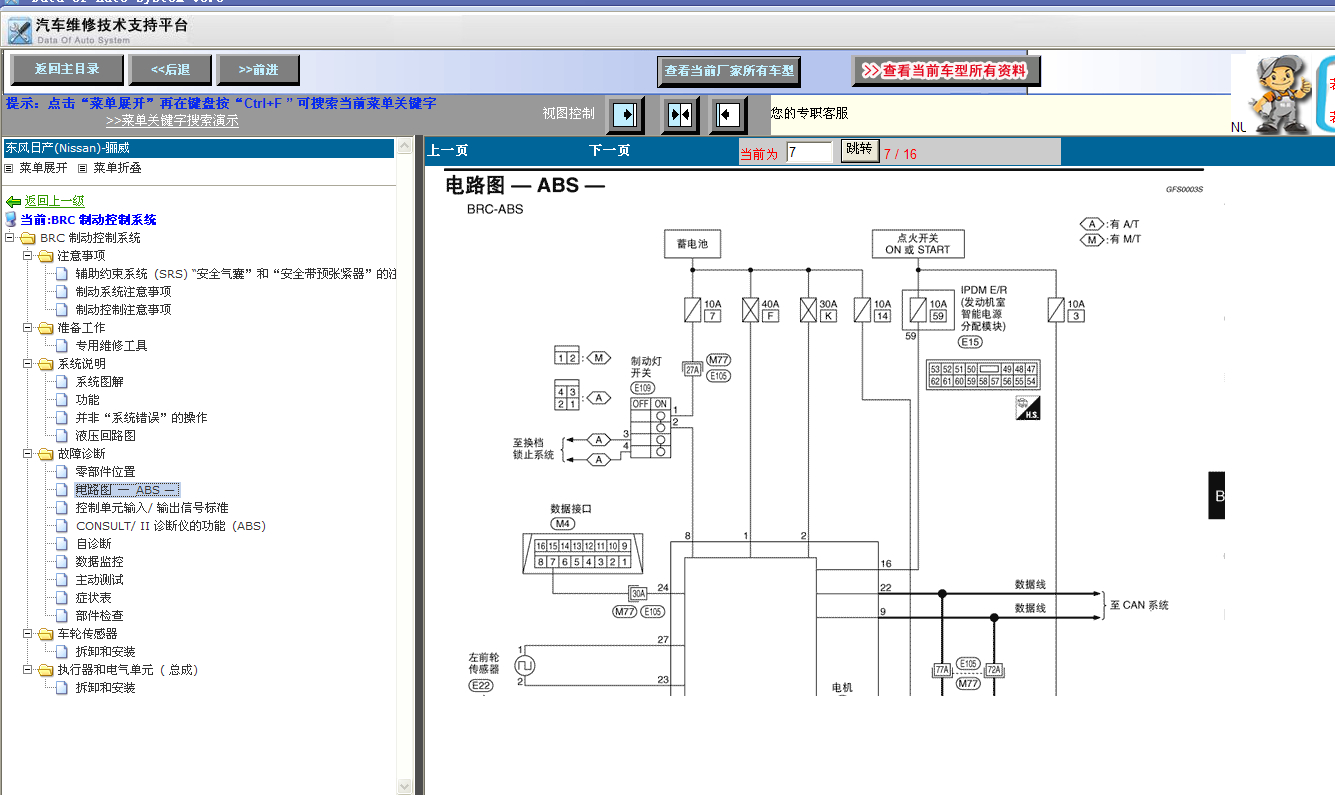
Task: Open 制动系统注意事项 page
Action: (x=123, y=292)
